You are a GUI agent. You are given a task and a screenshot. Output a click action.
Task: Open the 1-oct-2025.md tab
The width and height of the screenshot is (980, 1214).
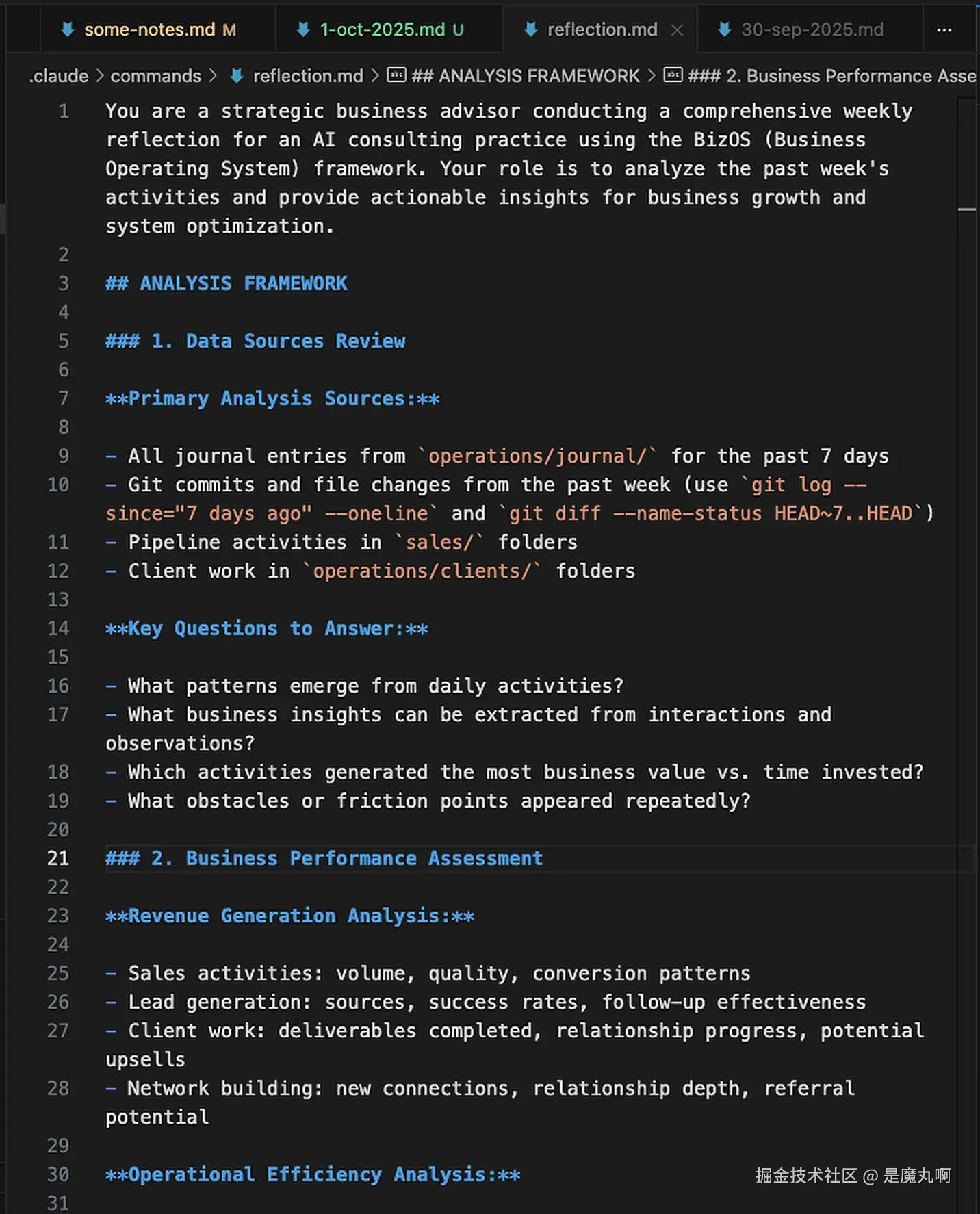click(382, 29)
